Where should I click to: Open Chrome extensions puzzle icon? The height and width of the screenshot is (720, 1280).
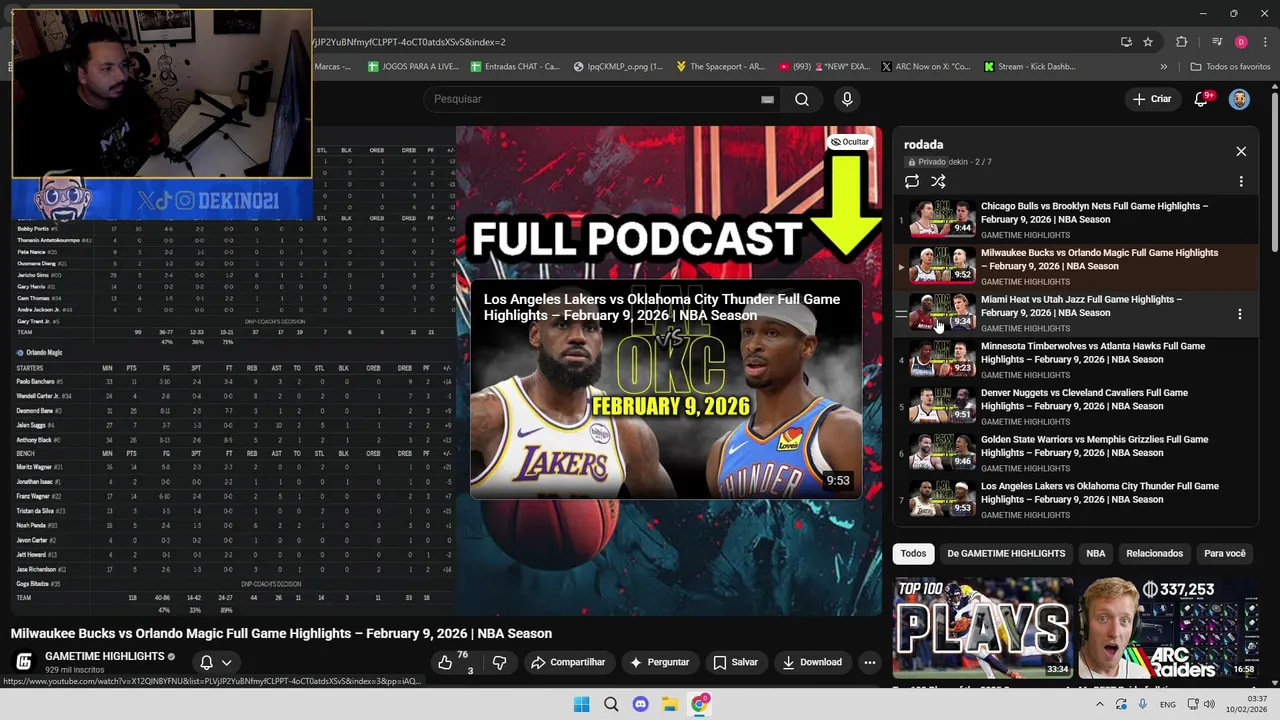point(1182,42)
